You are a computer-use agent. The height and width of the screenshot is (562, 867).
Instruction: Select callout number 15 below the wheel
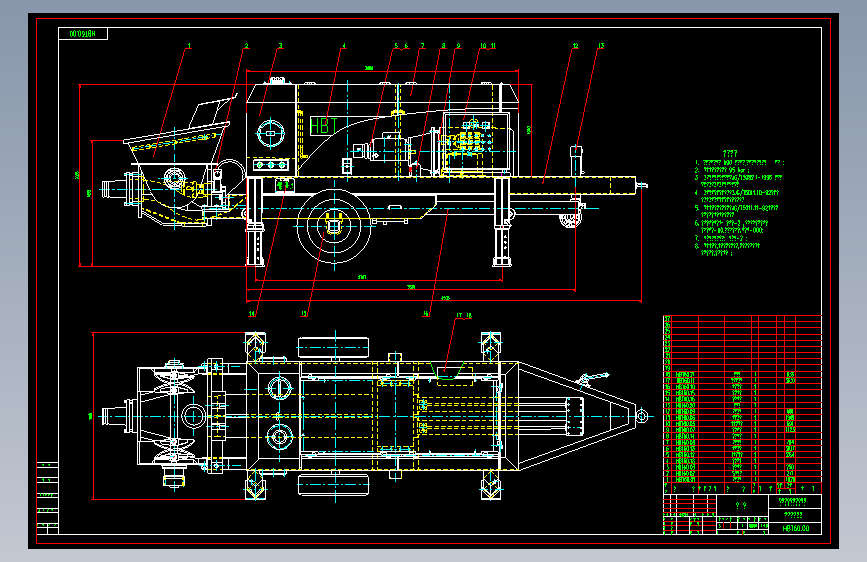point(304,314)
